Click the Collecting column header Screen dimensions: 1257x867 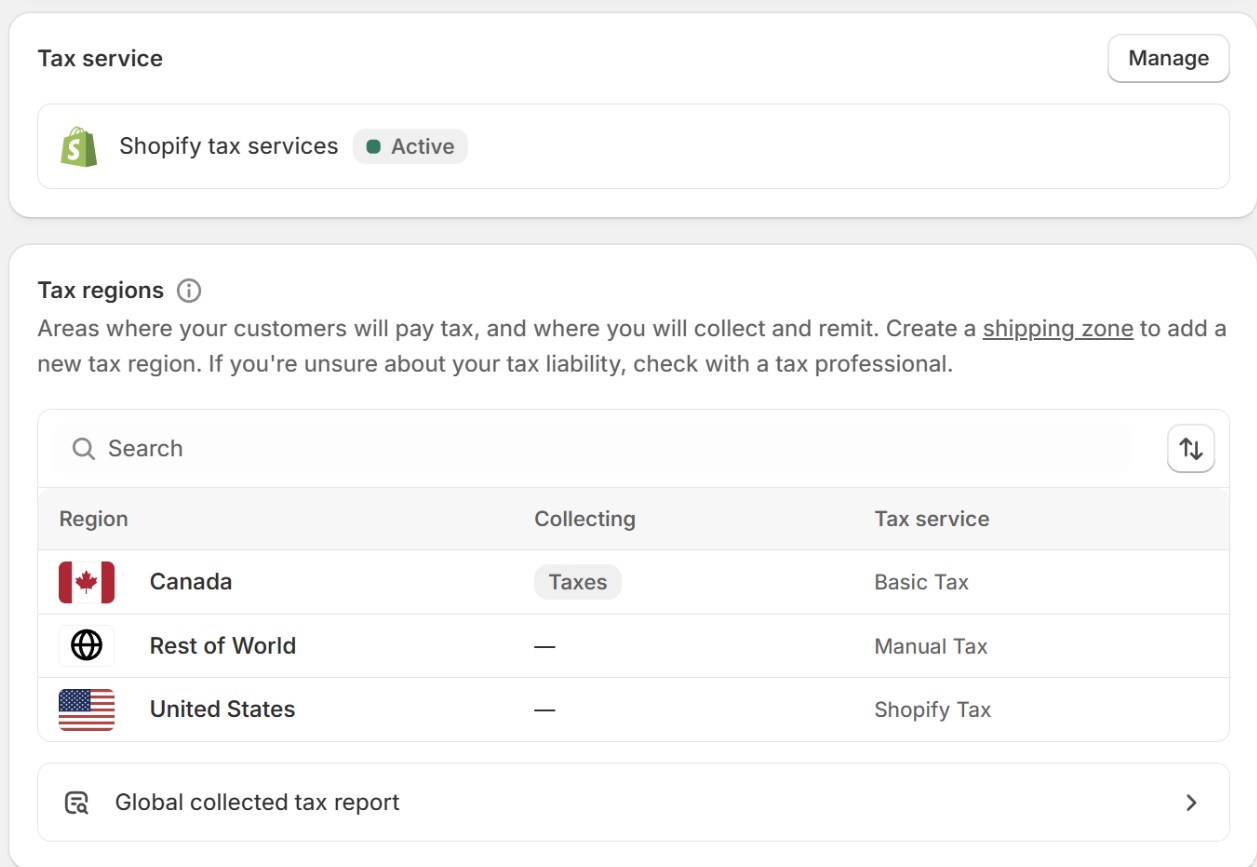tap(585, 519)
